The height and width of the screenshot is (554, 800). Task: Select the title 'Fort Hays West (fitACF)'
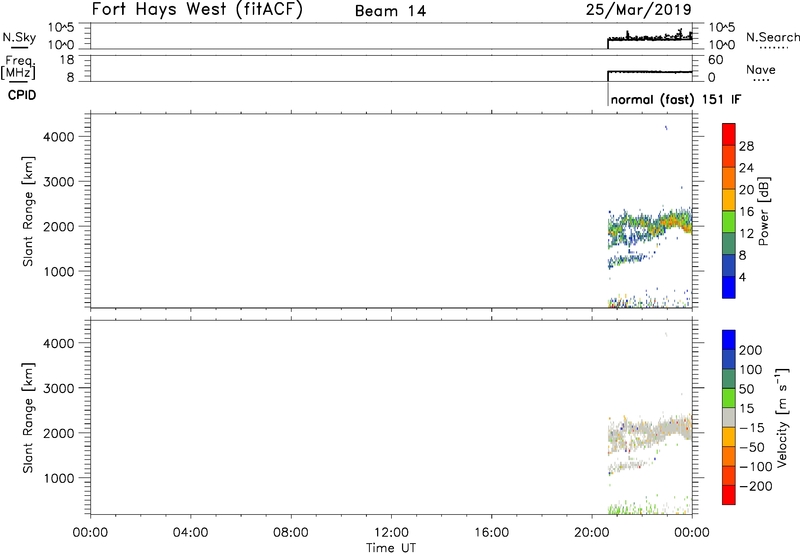point(197,10)
